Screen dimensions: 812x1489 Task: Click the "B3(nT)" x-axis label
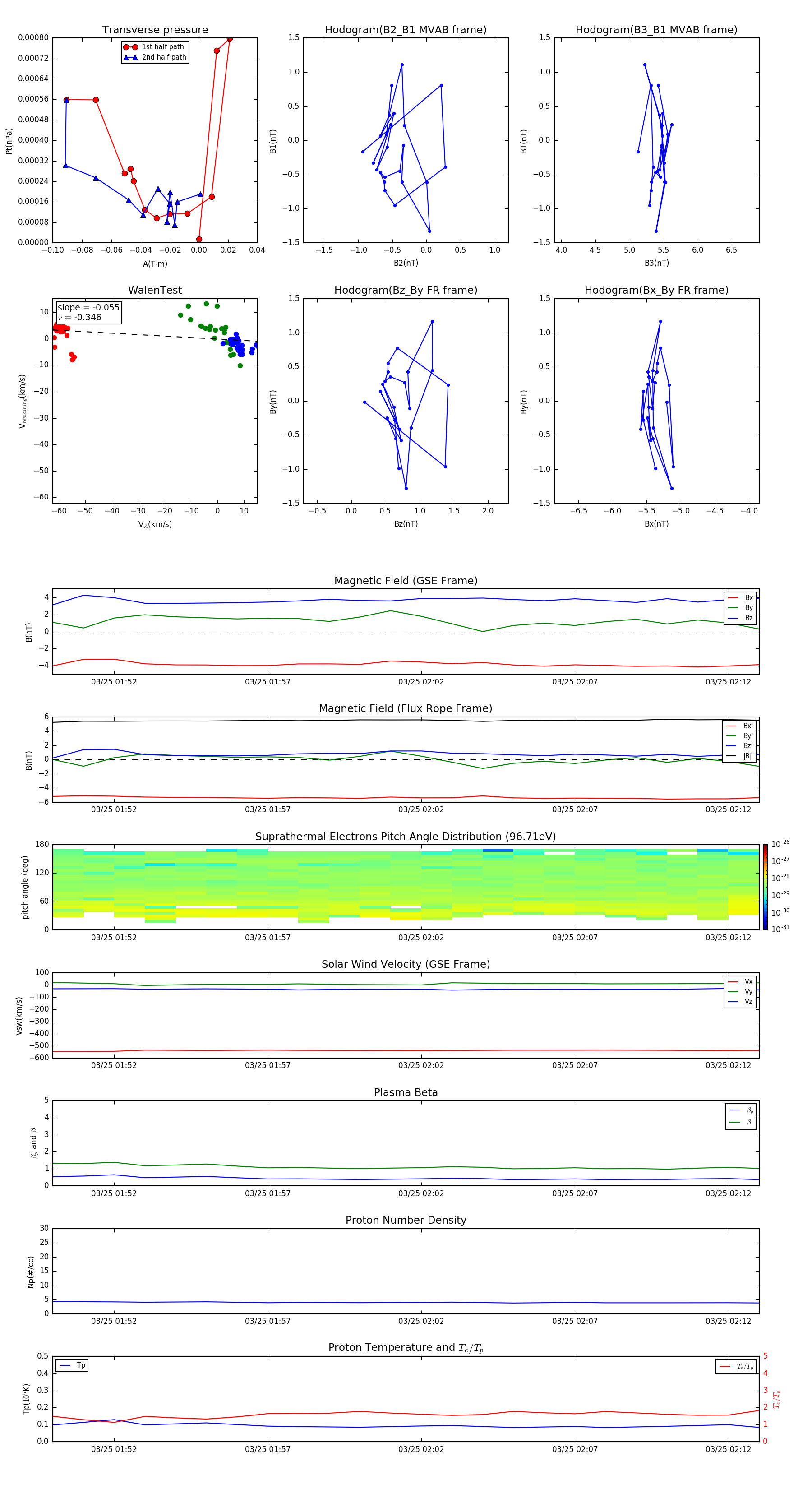click(656, 263)
